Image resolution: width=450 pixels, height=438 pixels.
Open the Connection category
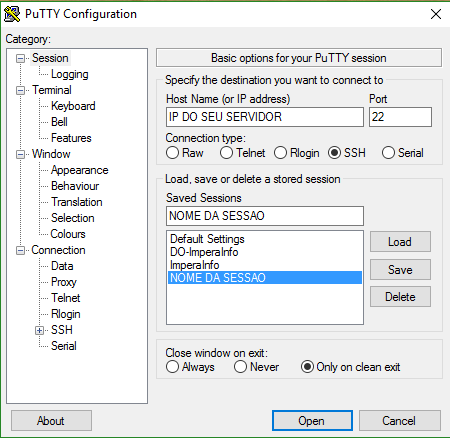pos(58,250)
